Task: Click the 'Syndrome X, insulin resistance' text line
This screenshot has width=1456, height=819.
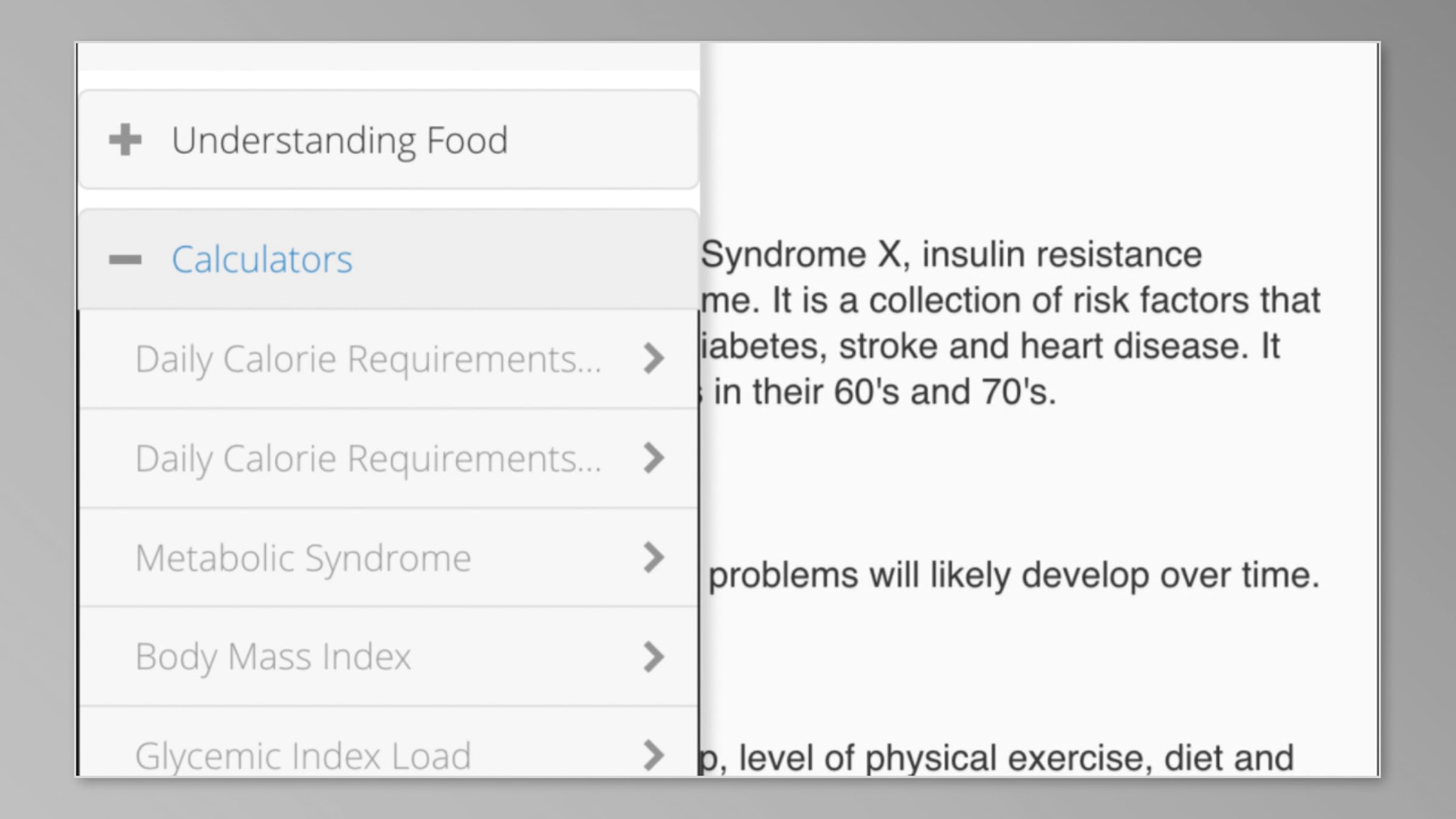Action: point(951,254)
